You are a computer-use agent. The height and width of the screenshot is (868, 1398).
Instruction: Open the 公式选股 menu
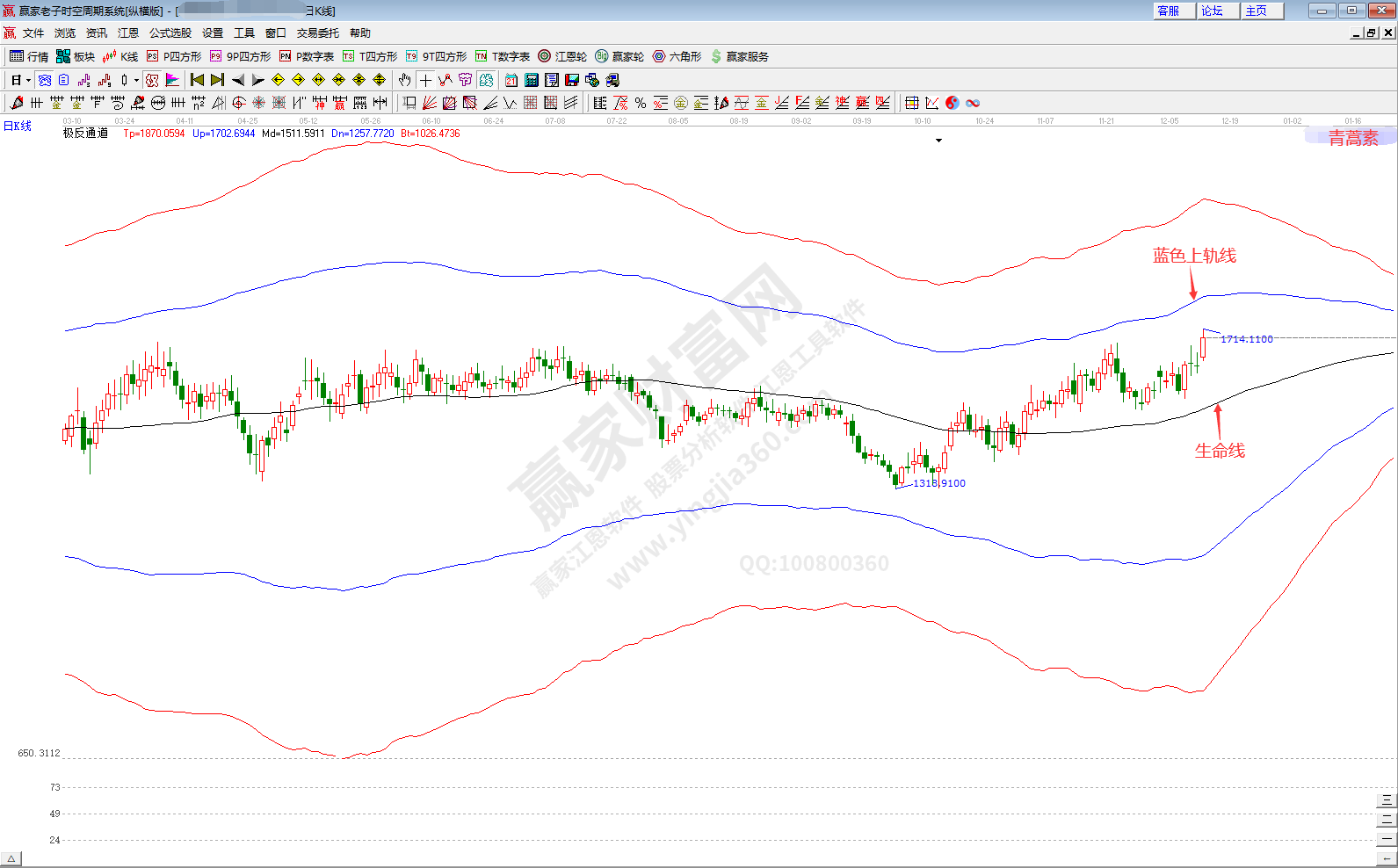point(170,33)
